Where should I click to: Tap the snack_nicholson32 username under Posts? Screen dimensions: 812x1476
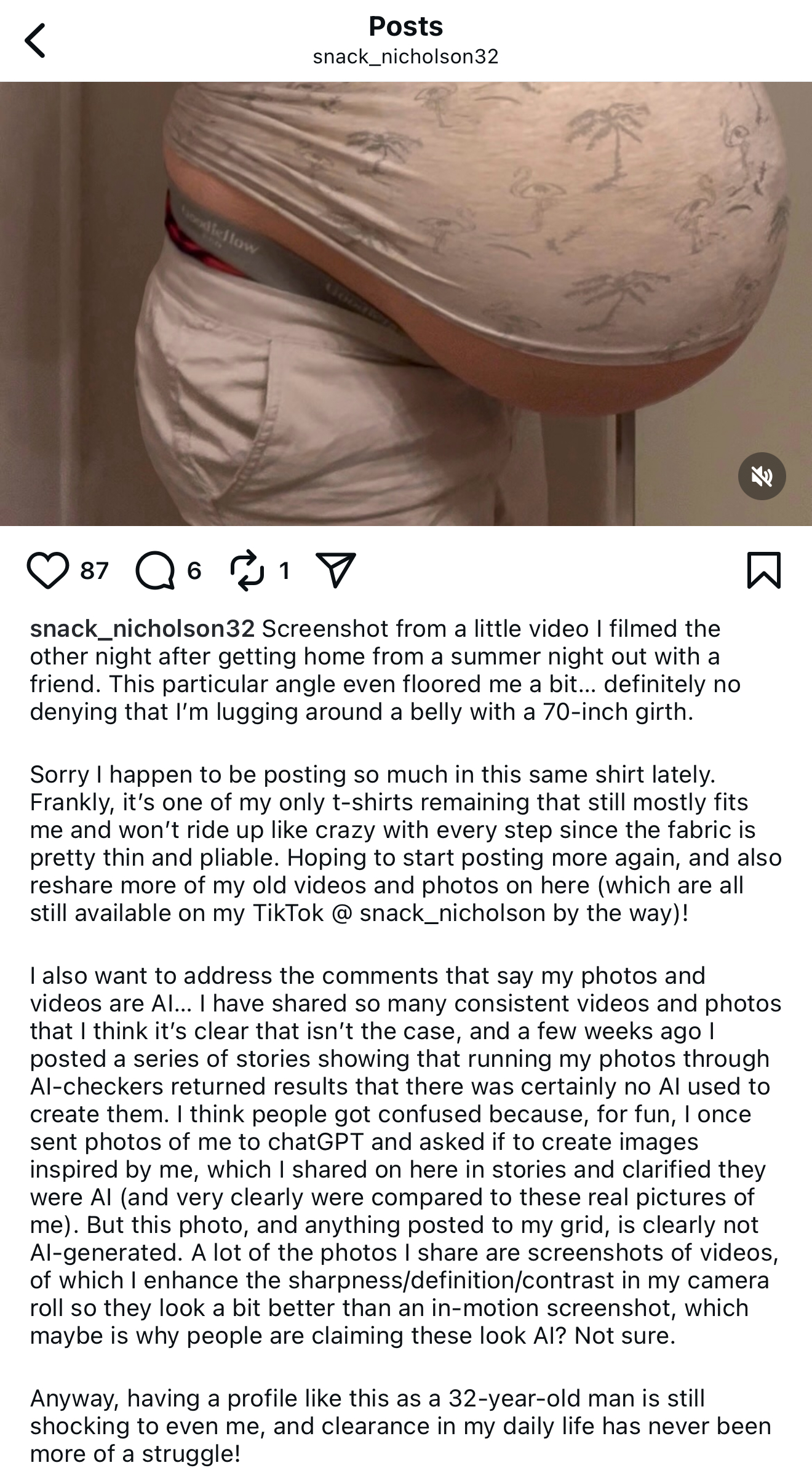[x=405, y=57]
